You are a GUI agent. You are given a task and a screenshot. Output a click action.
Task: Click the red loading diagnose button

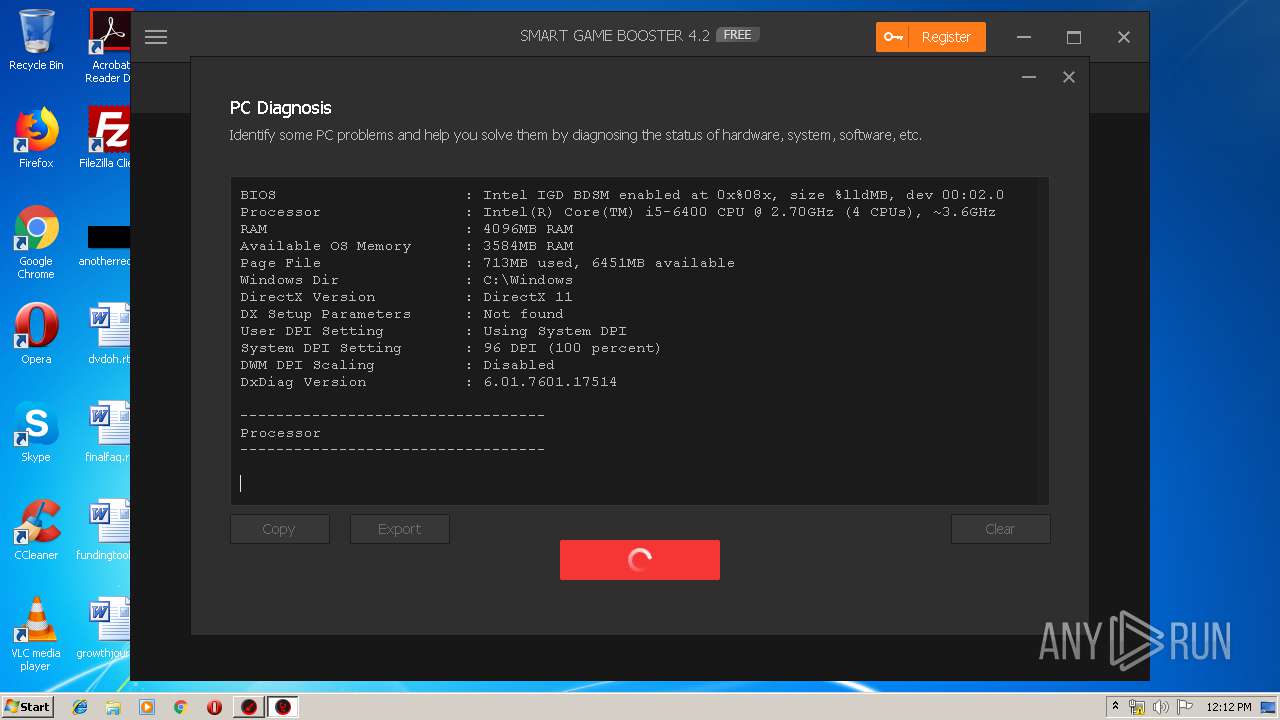pyautogui.click(x=640, y=560)
